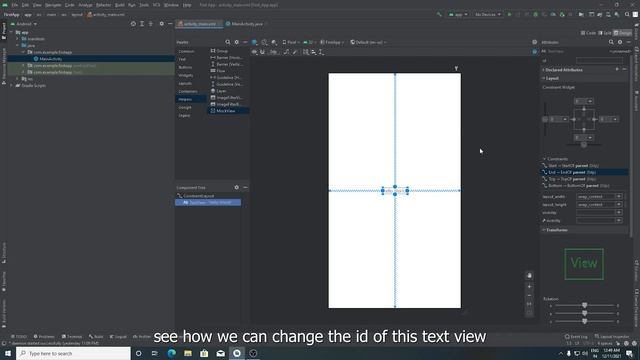Zoom out with the minus icon on canvas
Image resolution: width=640 pixels, height=360 pixels.
[x=529, y=296]
